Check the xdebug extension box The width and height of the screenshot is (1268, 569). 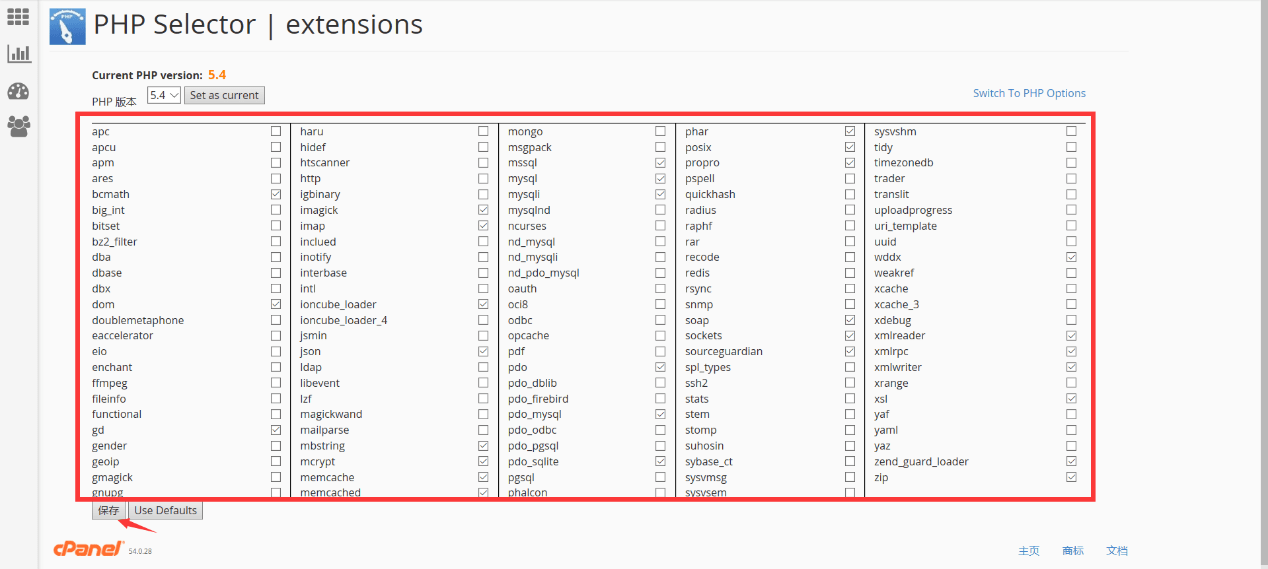(x=1071, y=320)
